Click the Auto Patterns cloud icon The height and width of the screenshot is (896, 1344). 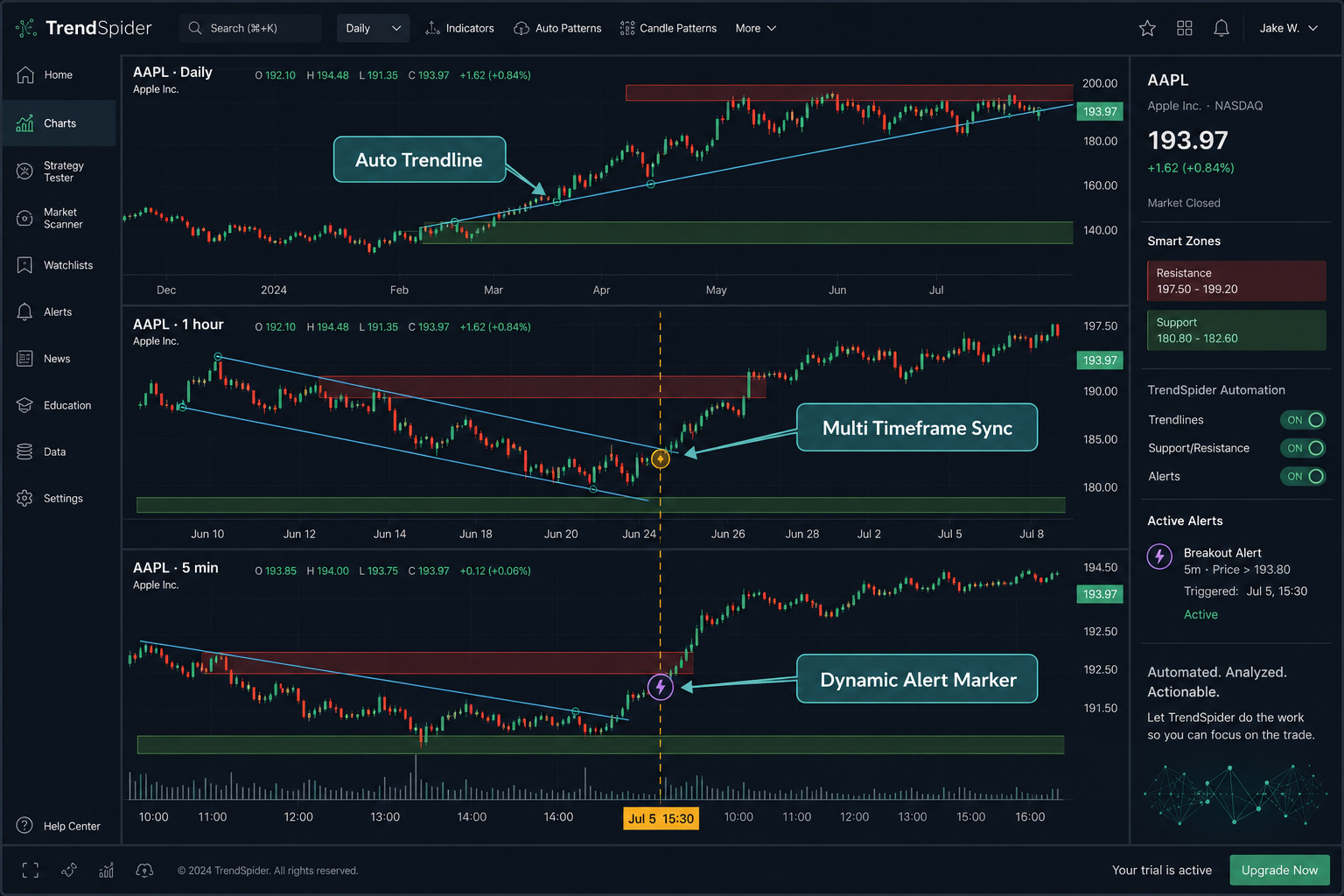point(521,28)
